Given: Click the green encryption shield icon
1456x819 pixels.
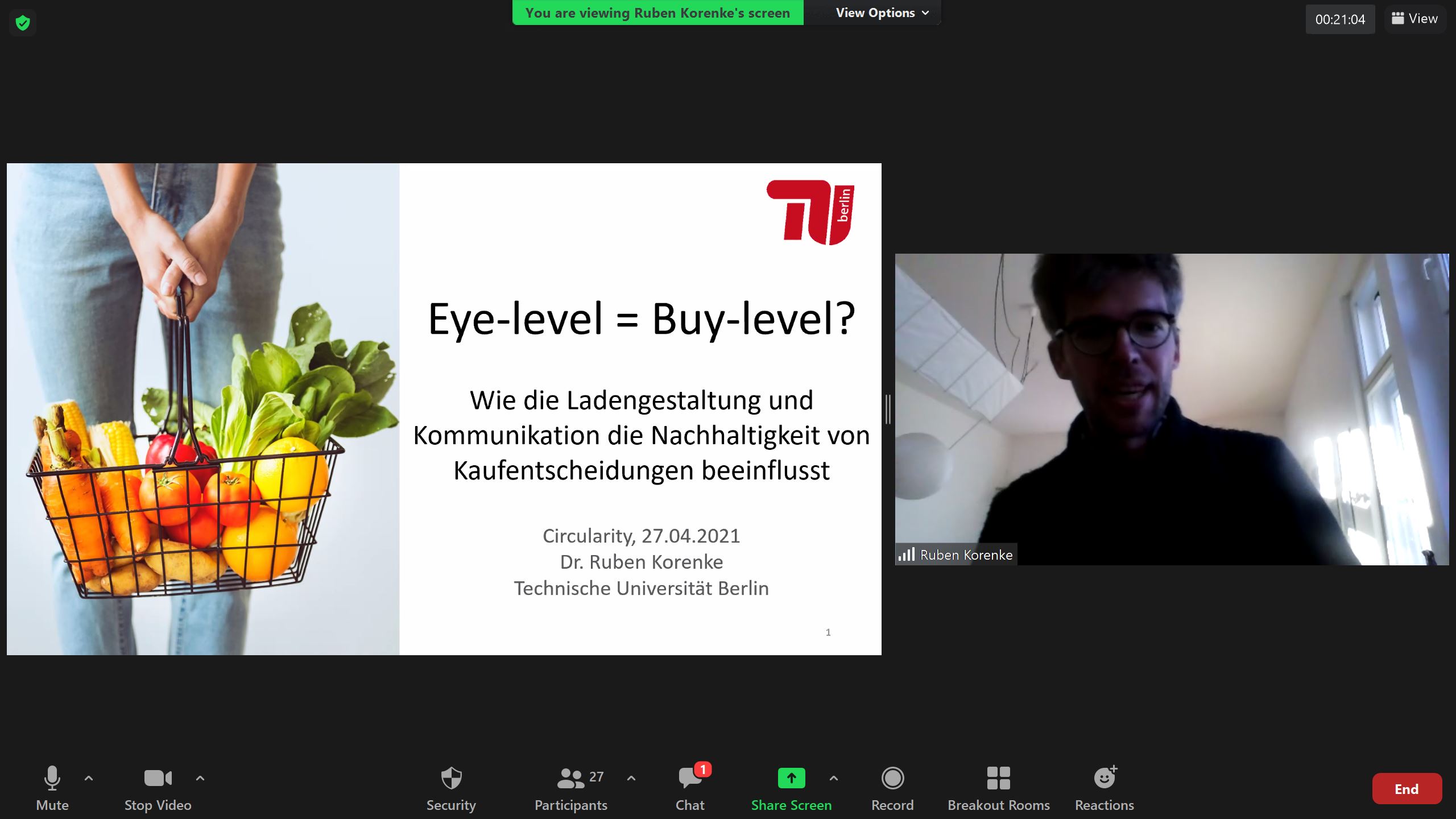Looking at the screenshot, I should point(23,23).
